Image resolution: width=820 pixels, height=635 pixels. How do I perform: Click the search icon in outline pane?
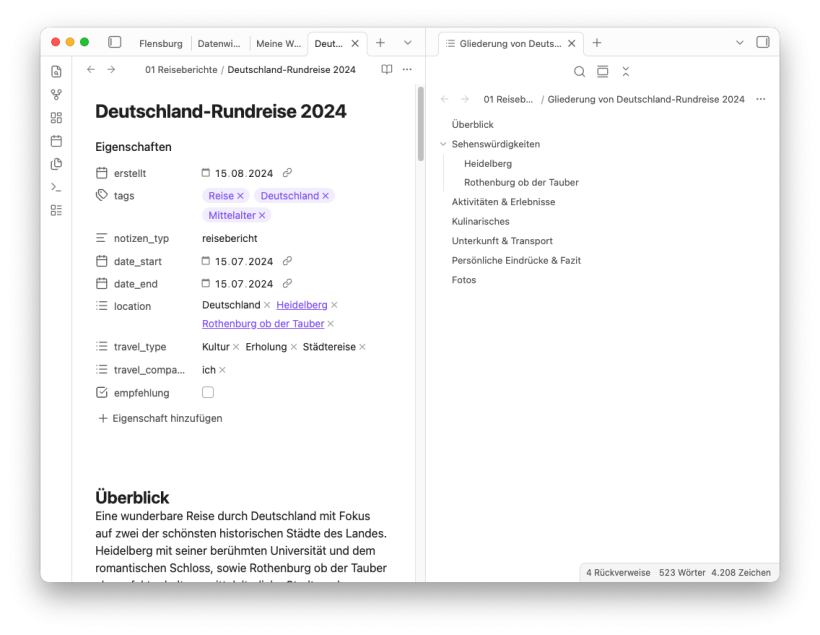coord(579,72)
